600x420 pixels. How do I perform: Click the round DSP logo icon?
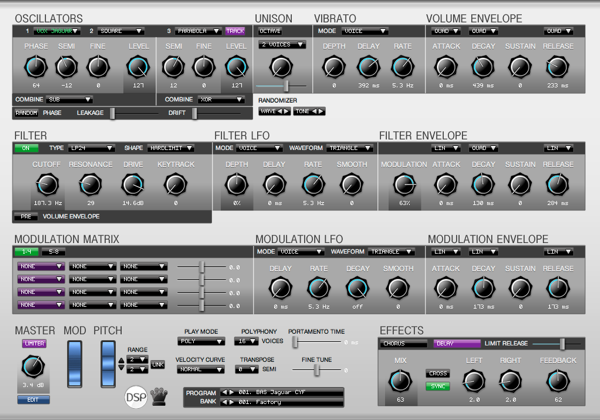[136, 397]
